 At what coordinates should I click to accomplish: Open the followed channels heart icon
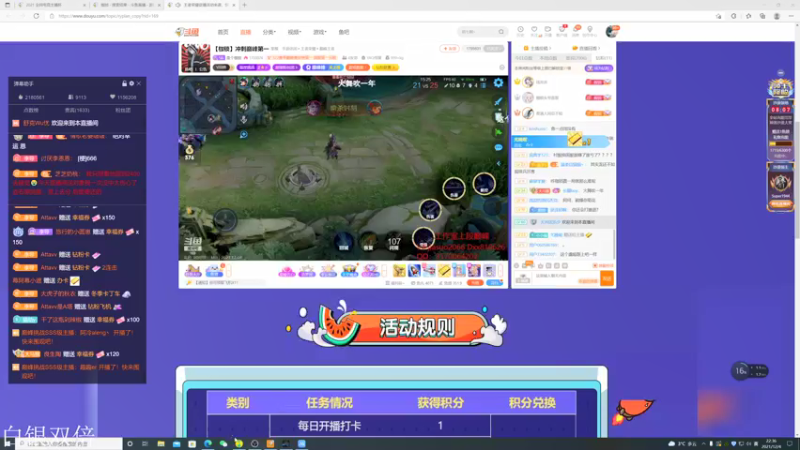[x=534, y=30]
